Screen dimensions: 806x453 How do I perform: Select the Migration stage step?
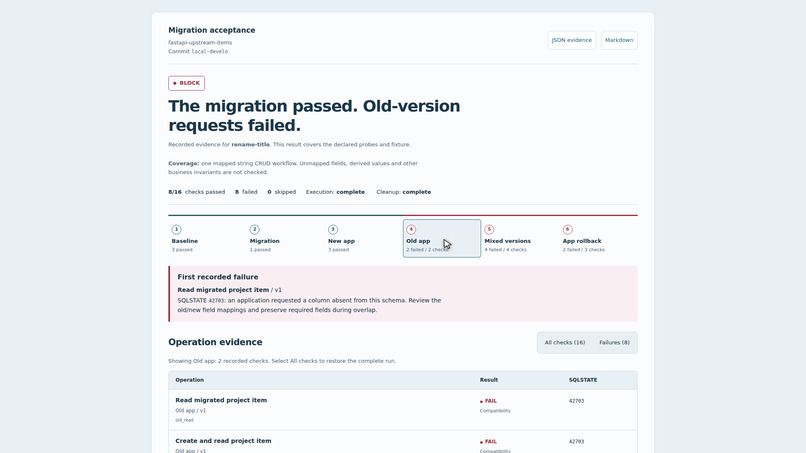[x=285, y=239]
